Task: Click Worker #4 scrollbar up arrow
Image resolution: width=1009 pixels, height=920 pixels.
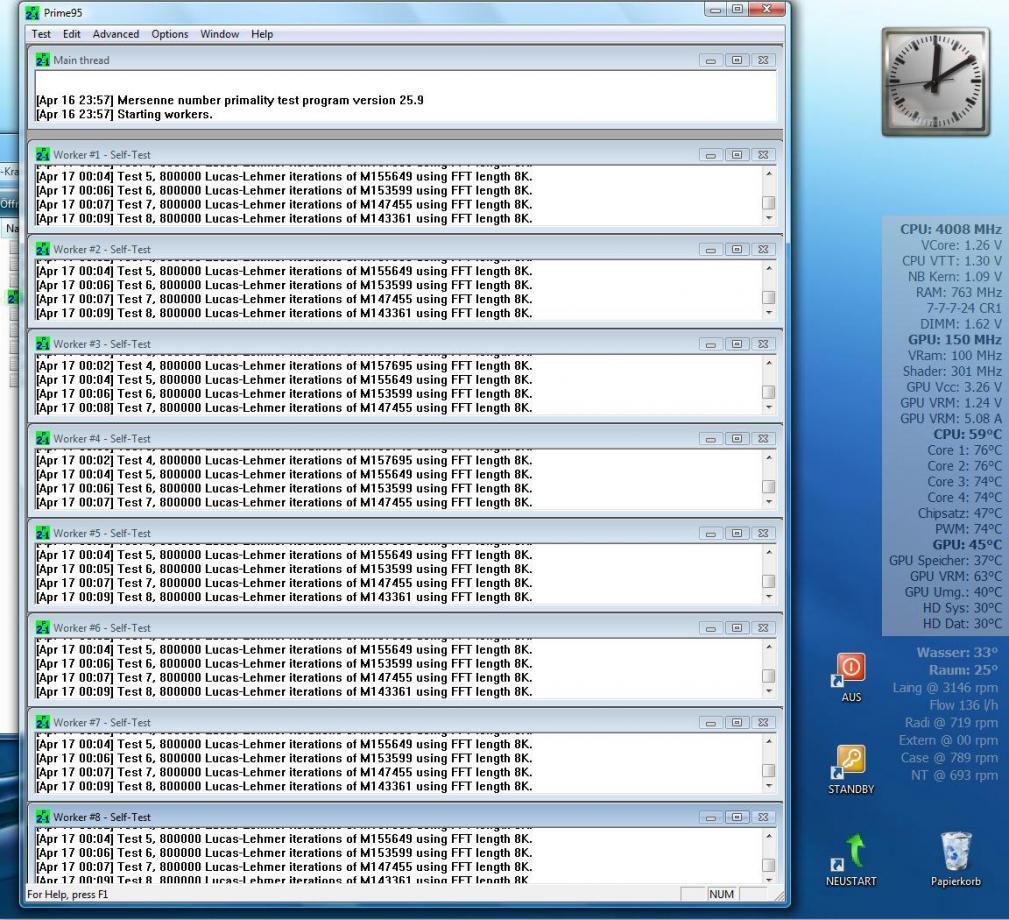Action: point(768,457)
